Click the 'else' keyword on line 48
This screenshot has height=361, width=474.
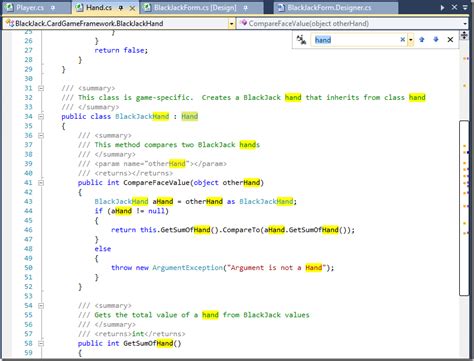[x=103, y=249]
